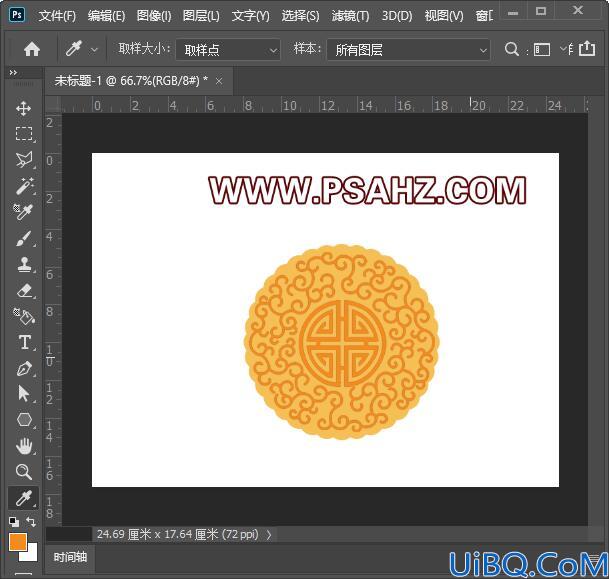Click the zoom percentage field in status bar
Screen dimensions: 609x579
click(68, 534)
